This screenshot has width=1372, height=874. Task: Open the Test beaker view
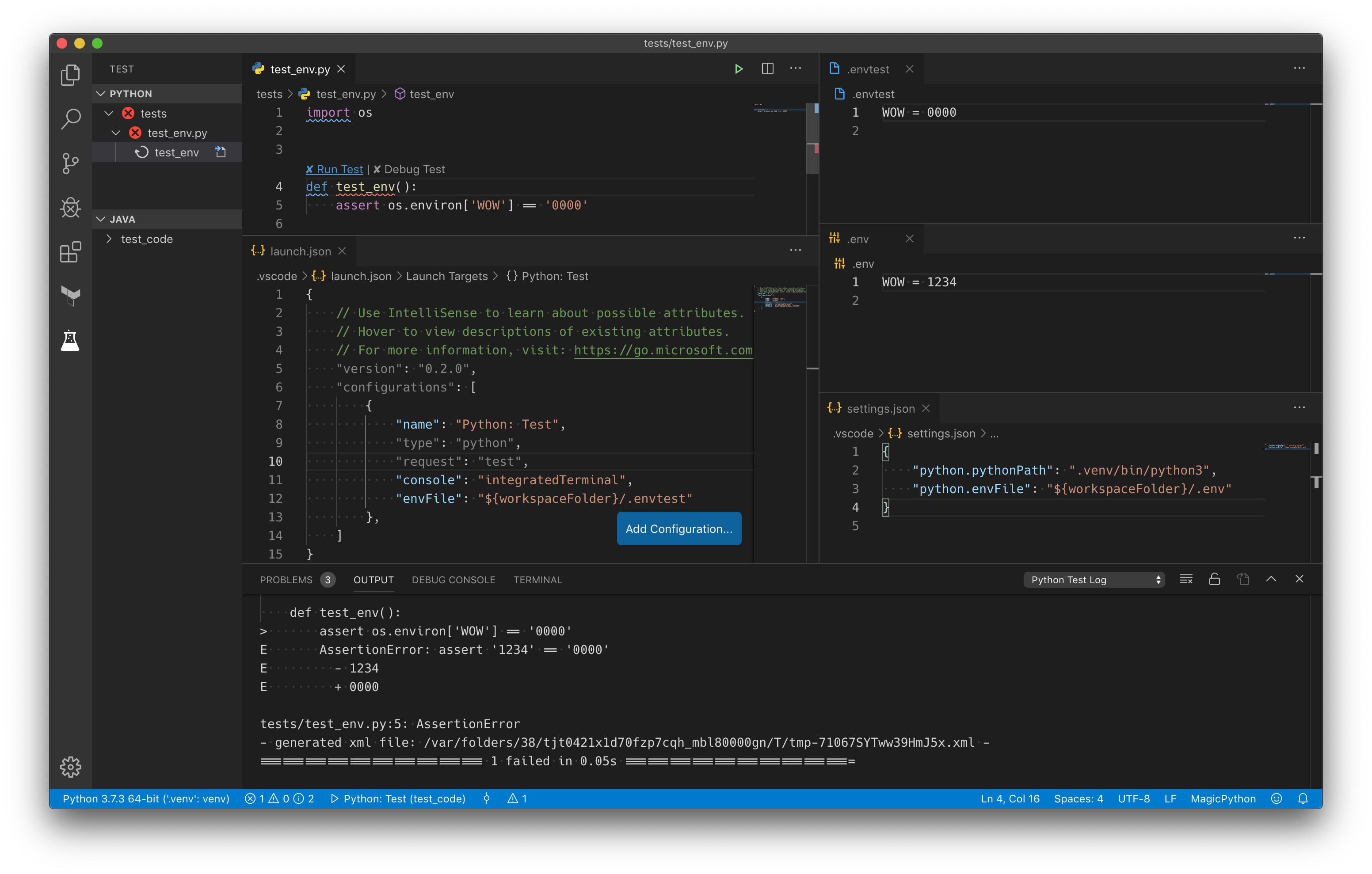pyautogui.click(x=70, y=340)
